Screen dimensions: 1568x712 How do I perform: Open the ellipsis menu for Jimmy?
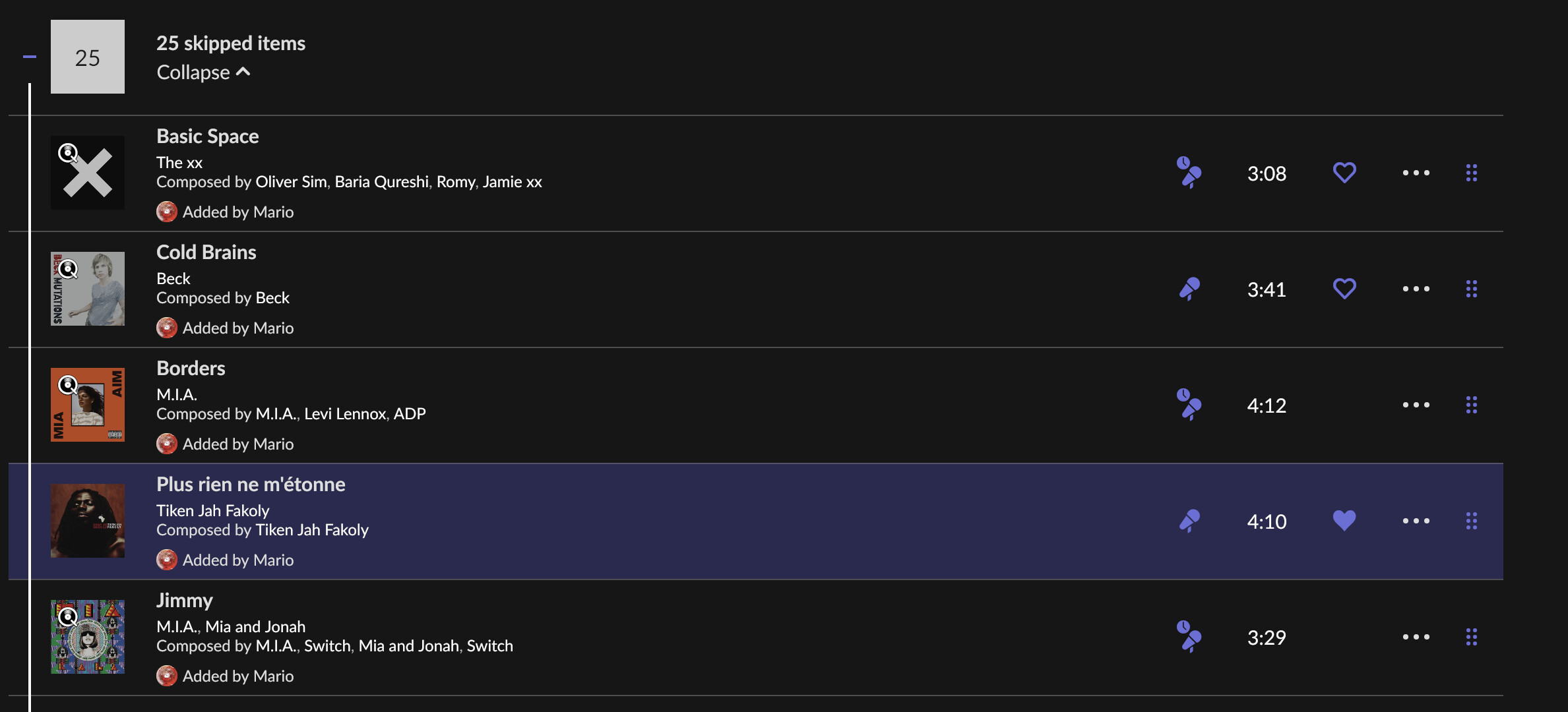[x=1416, y=637]
